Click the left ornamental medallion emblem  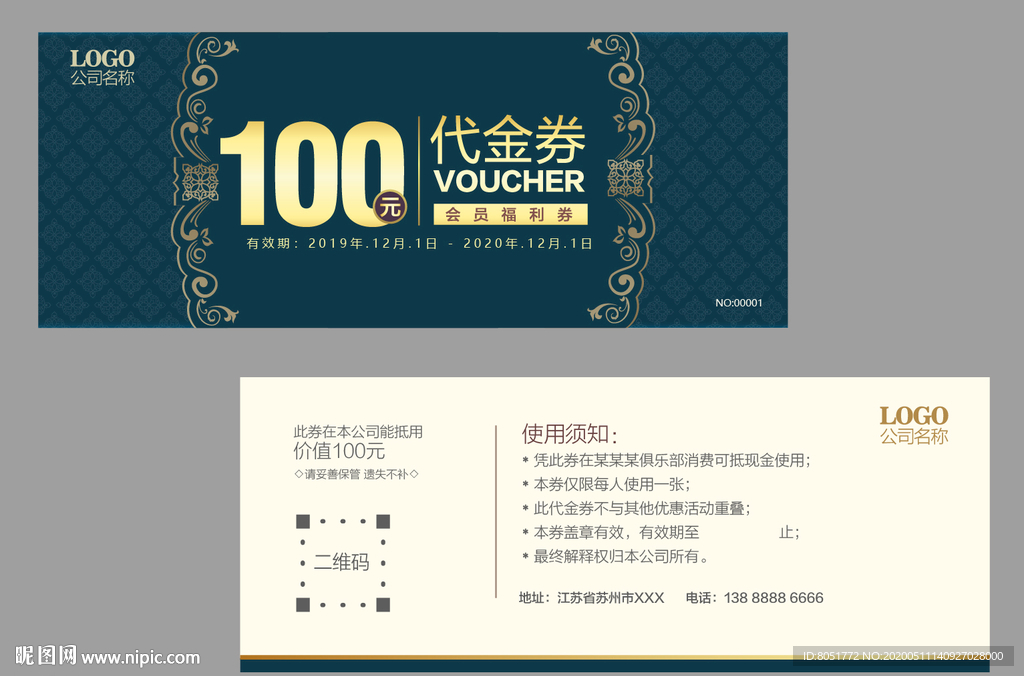click(200, 182)
